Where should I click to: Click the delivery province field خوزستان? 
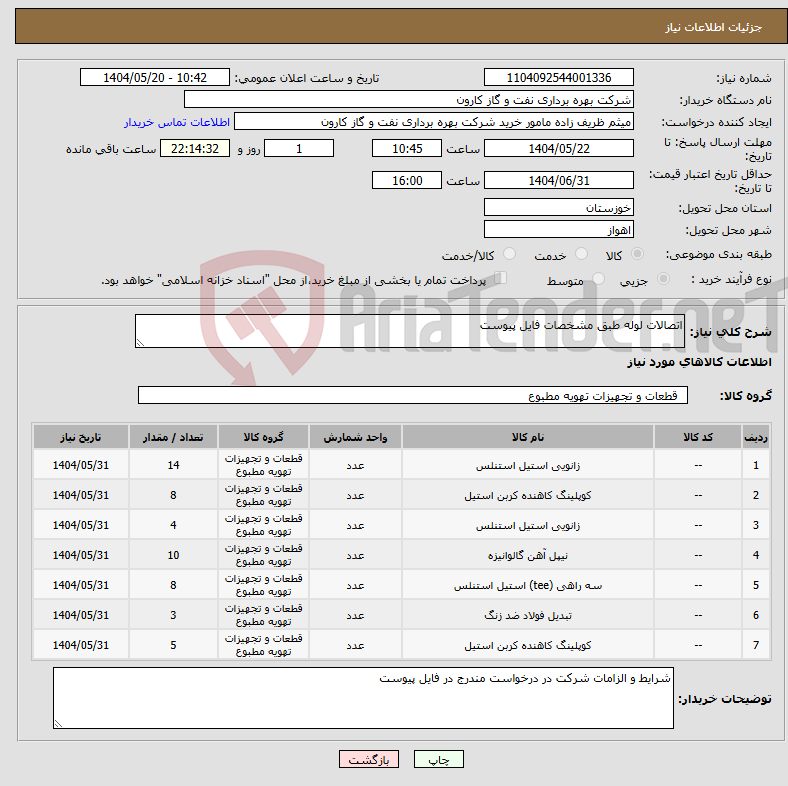[x=558, y=208]
